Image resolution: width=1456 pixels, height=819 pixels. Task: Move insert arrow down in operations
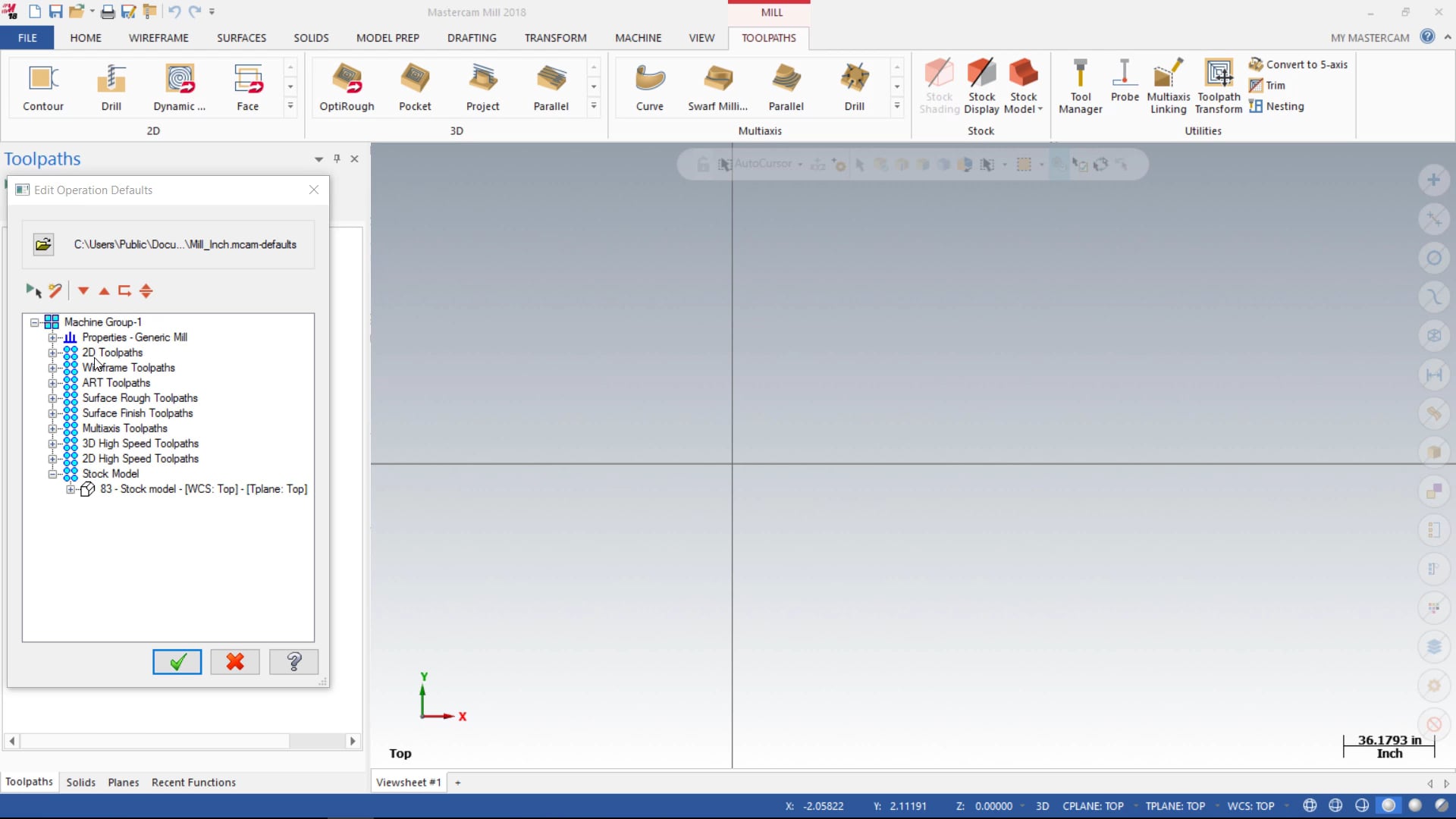[83, 290]
